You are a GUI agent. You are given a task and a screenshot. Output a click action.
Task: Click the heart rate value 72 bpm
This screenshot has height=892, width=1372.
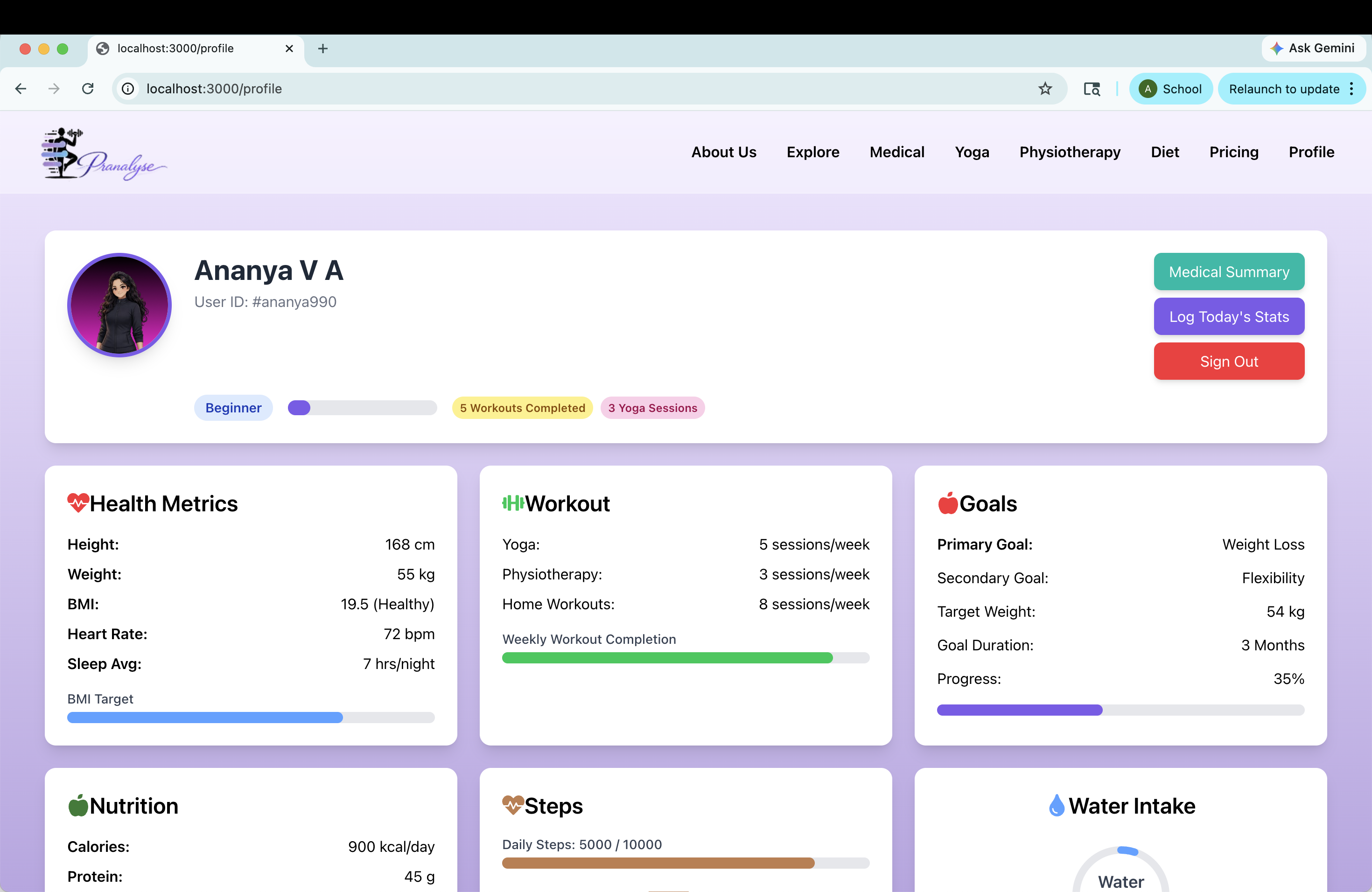coord(409,634)
